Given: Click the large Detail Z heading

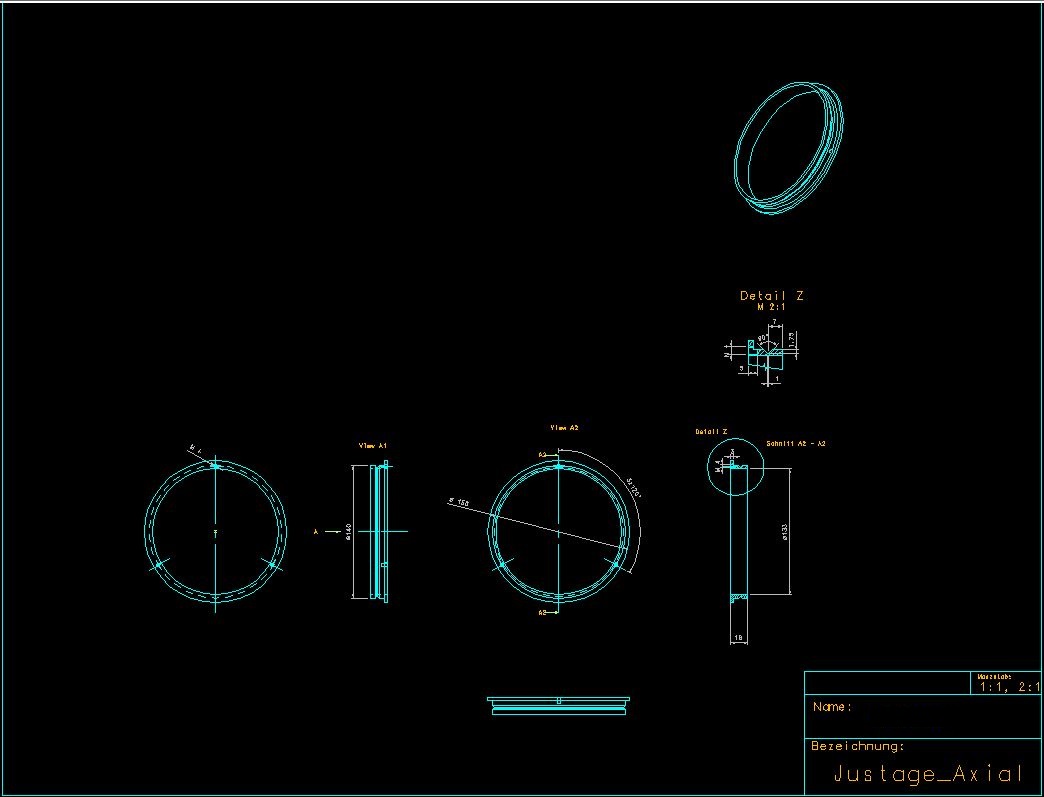Looking at the screenshot, I should click(772, 296).
